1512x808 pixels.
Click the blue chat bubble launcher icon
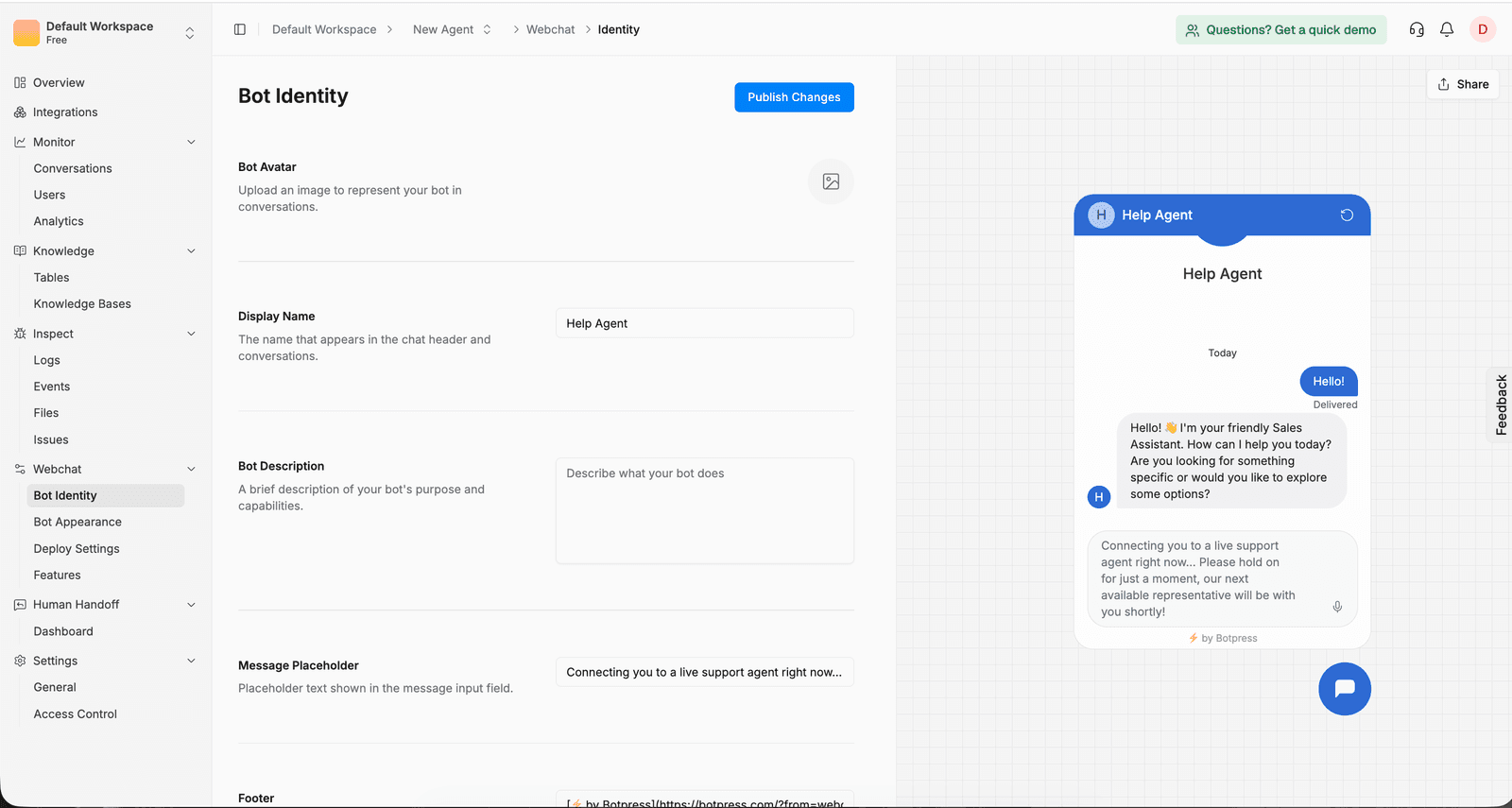1345,689
